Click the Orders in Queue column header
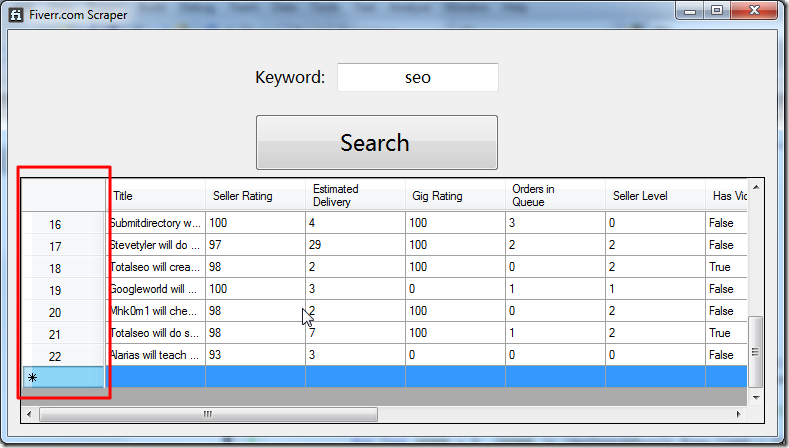Image resolution: width=789 pixels, height=448 pixels. pos(555,195)
